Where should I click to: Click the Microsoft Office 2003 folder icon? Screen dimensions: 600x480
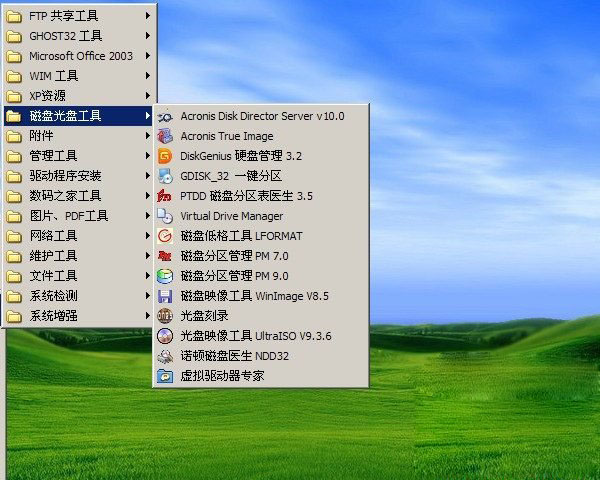pos(14,56)
